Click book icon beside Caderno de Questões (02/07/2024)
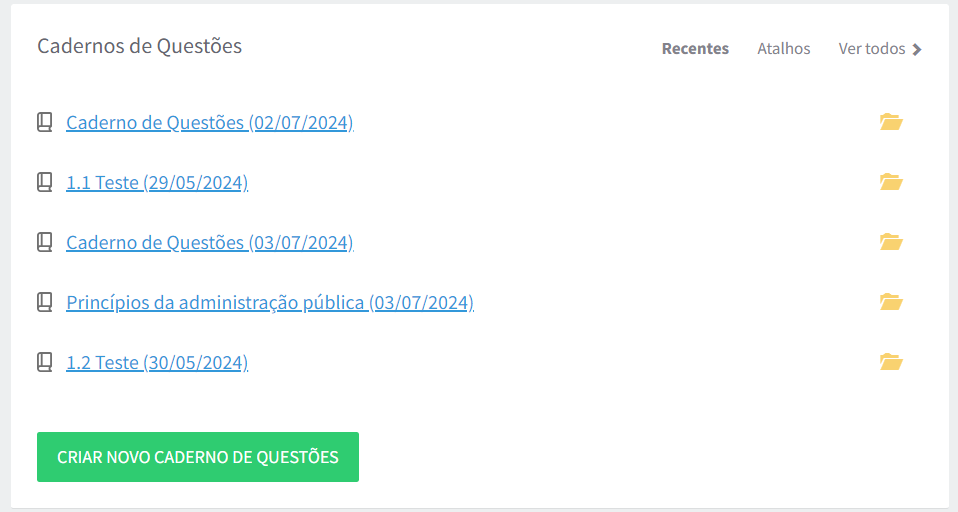 tap(45, 122)
